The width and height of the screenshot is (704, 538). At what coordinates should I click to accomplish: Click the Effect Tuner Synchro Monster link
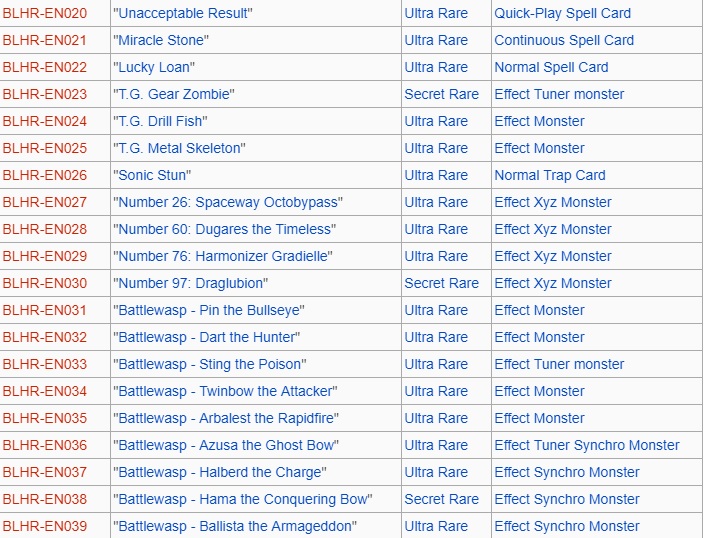pyautogui.click(x=587, y=446)
